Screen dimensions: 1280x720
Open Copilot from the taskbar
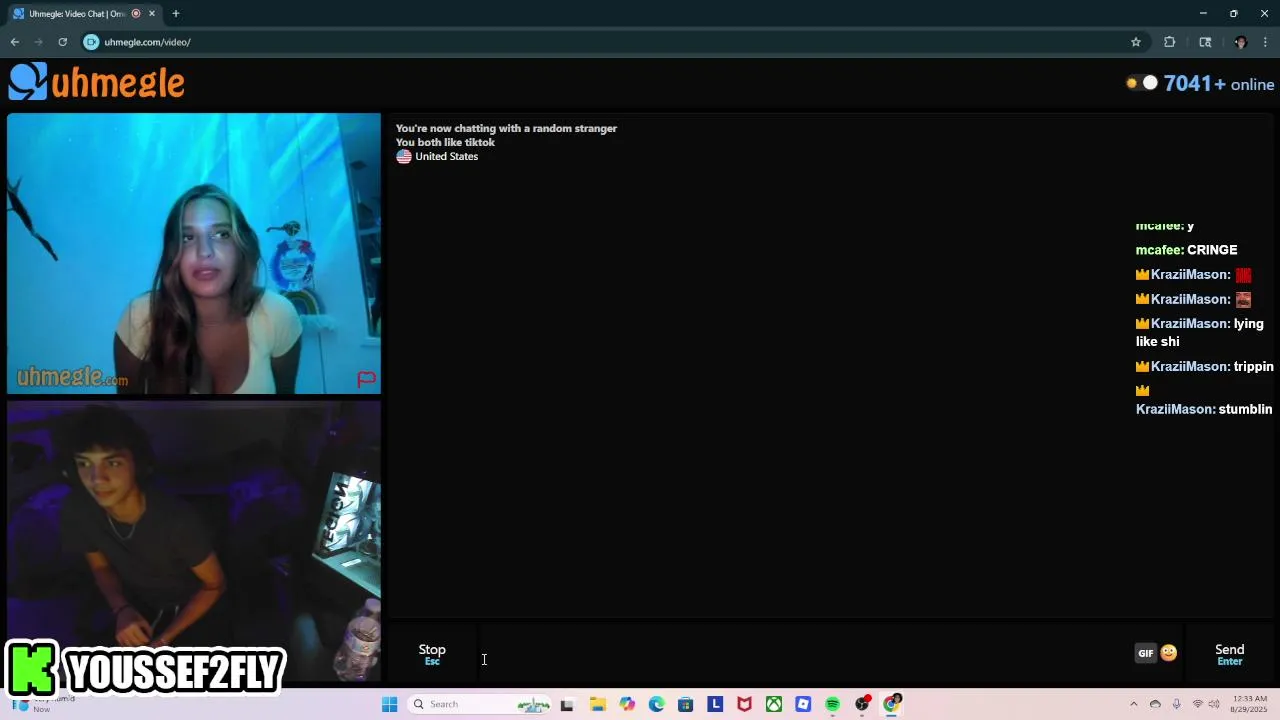[627, 704]
